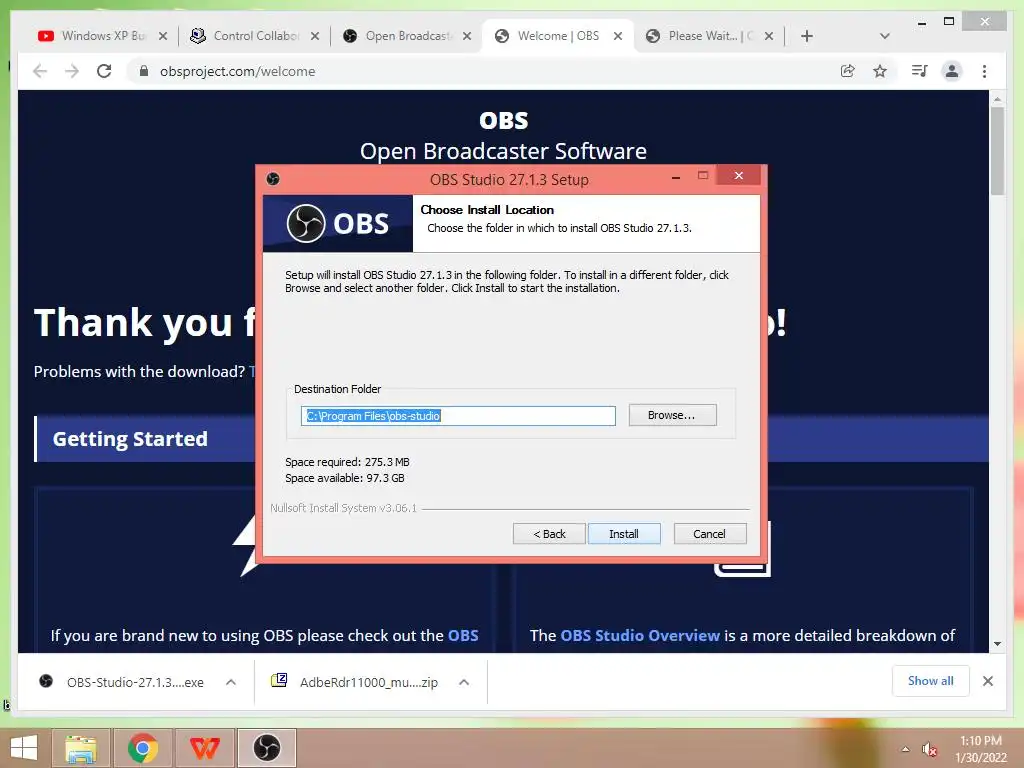Follow the OBS link in the left card

tap(463, 635)
